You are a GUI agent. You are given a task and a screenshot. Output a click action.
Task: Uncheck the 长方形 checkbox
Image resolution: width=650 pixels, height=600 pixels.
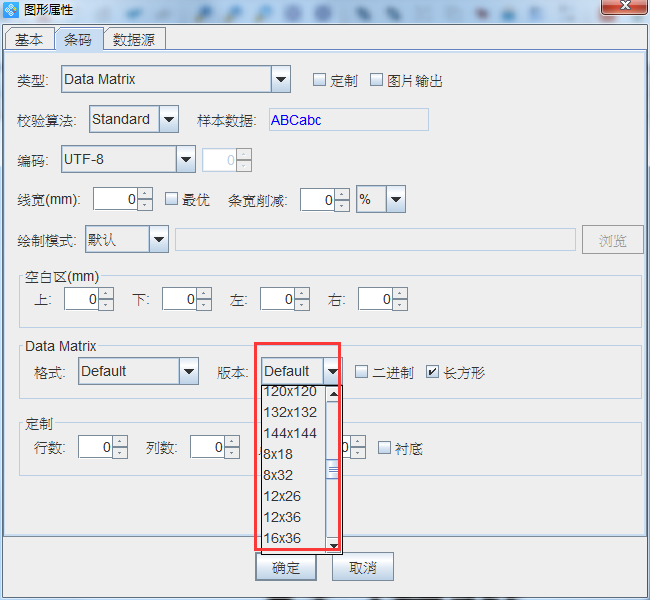432,372
